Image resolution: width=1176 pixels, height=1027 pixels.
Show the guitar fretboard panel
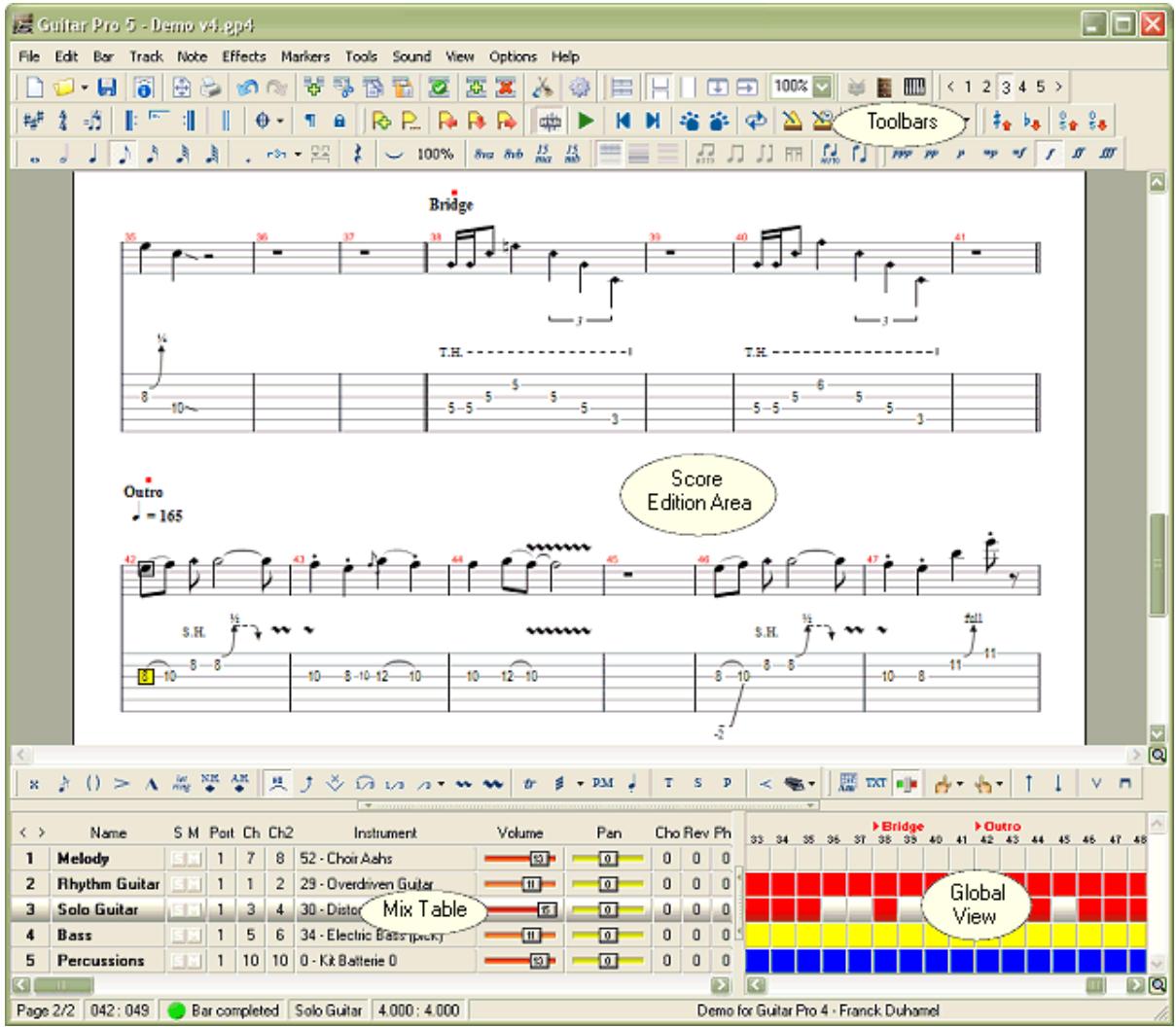click(886, 88)
